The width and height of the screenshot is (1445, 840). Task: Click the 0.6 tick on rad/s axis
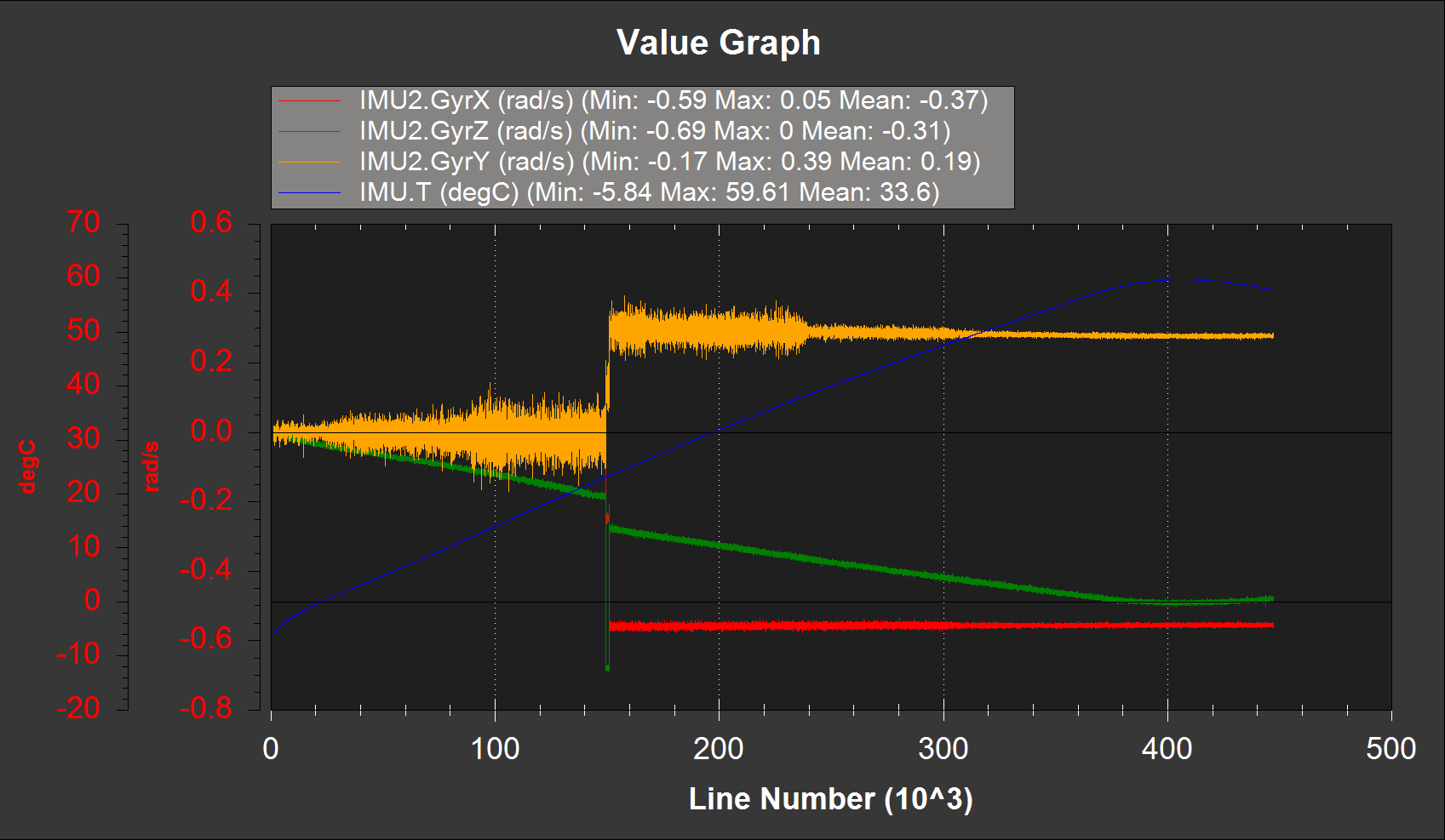tap(211, 222)
